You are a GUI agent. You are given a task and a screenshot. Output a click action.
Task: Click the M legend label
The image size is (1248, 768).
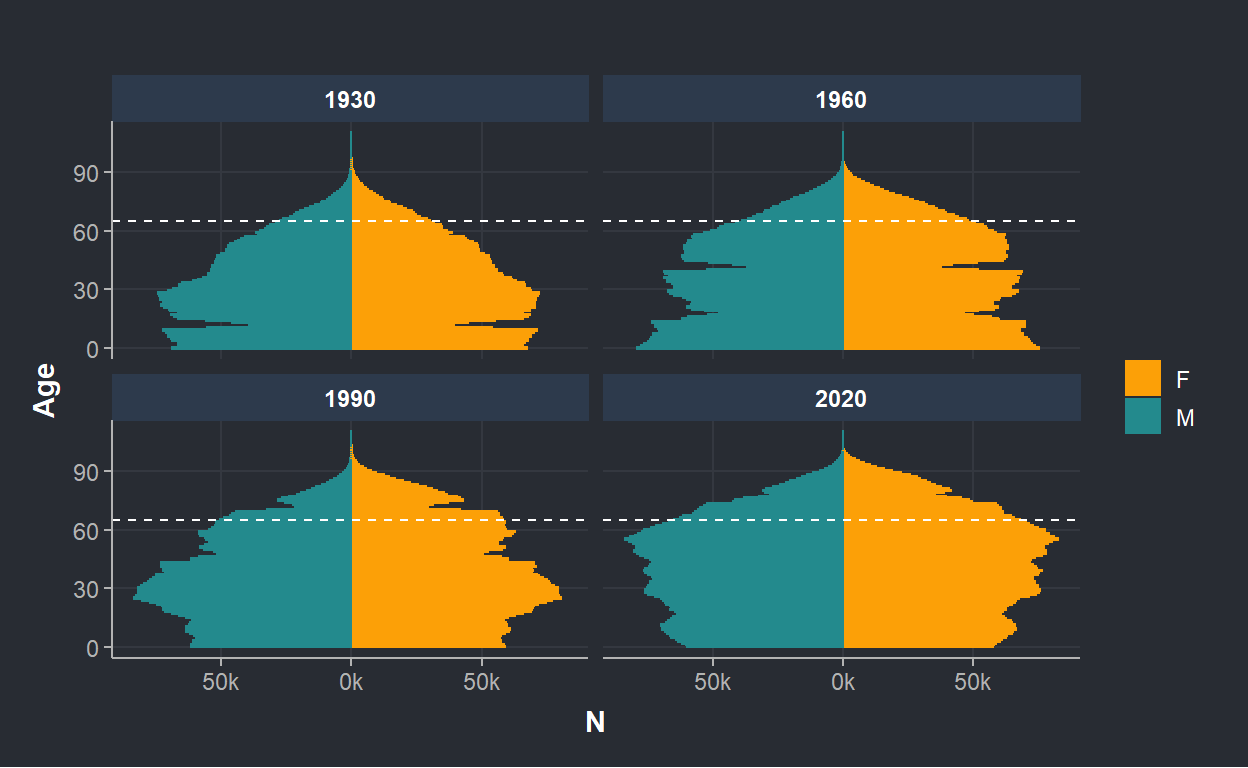(x=1185, y=417)
